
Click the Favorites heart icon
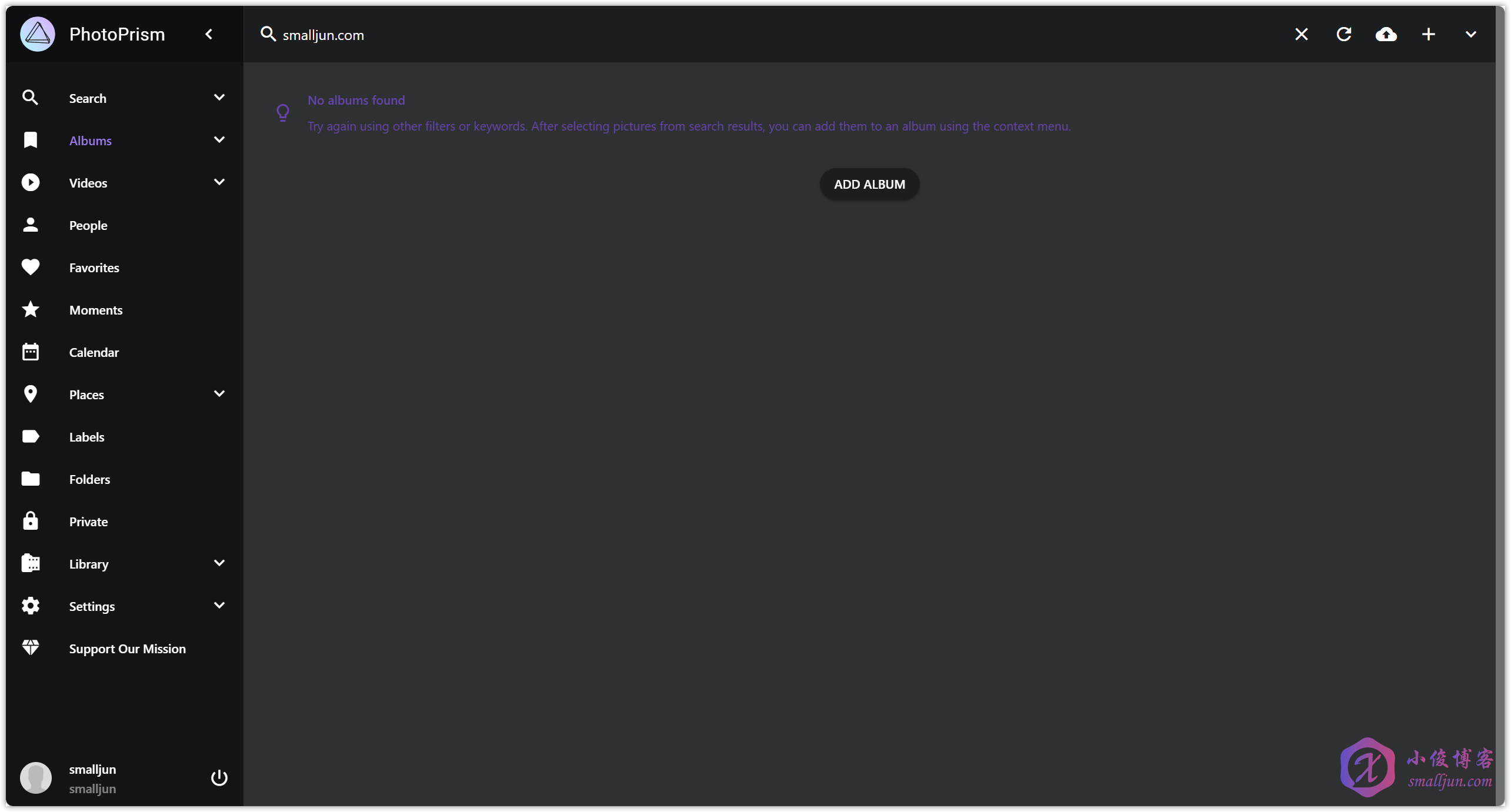[x=30, y=267]
